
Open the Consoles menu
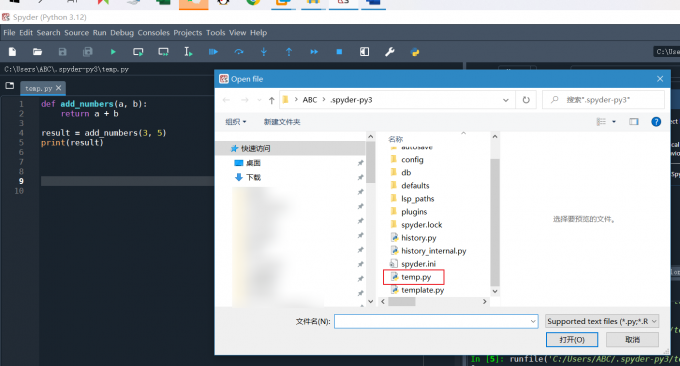click(x=154, y=33)
